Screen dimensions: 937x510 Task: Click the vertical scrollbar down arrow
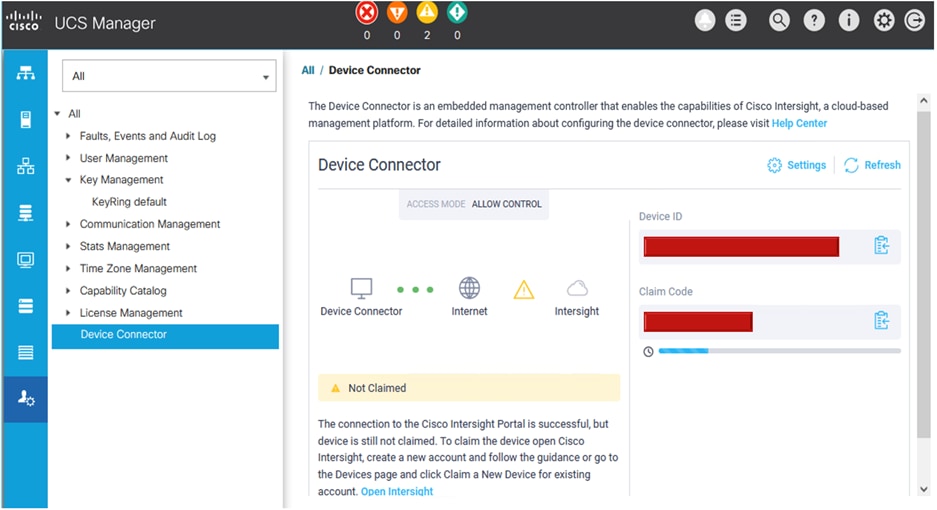923,489
